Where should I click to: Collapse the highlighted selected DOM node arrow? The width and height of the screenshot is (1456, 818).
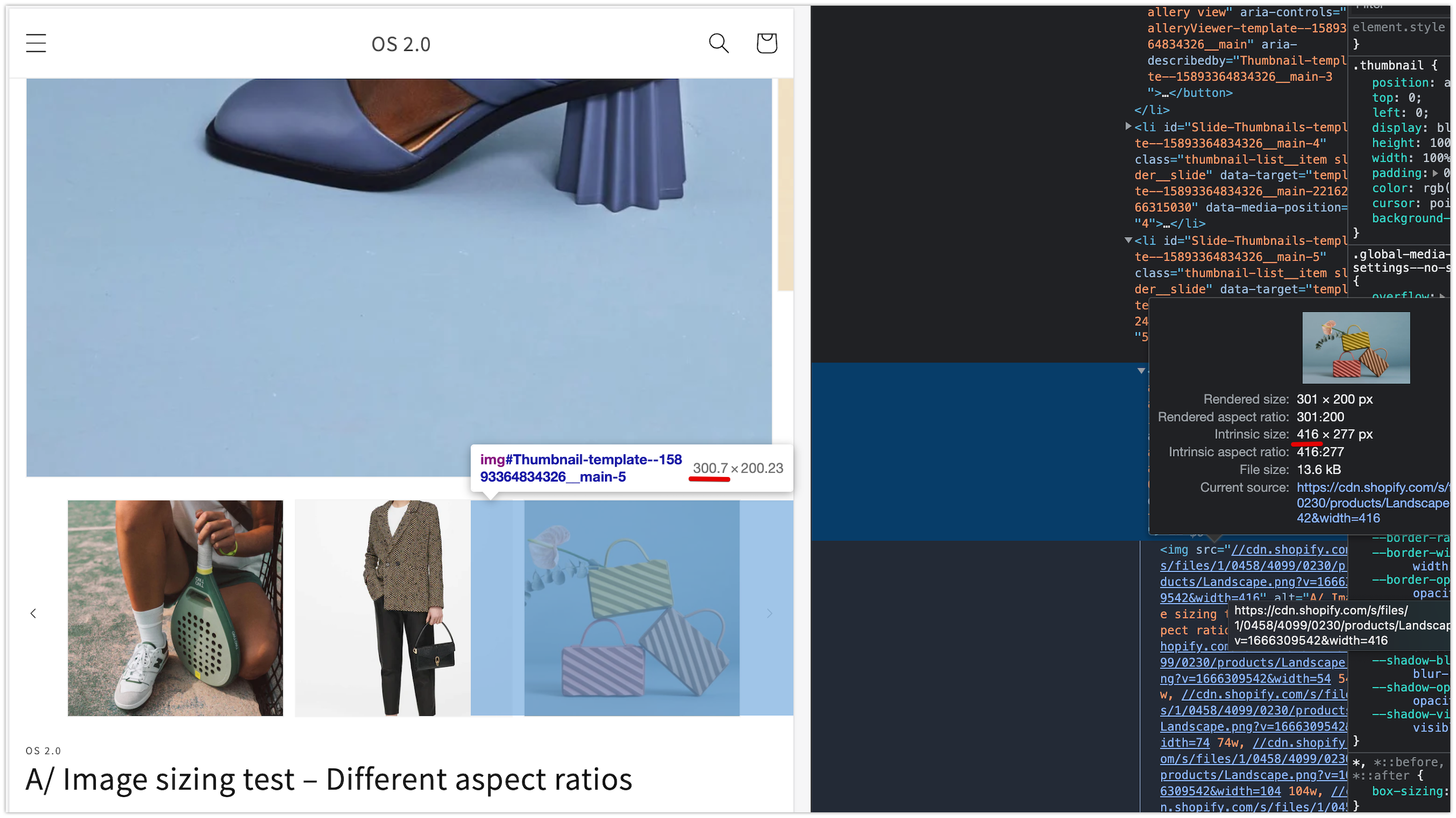click(x=1141, y=371)
